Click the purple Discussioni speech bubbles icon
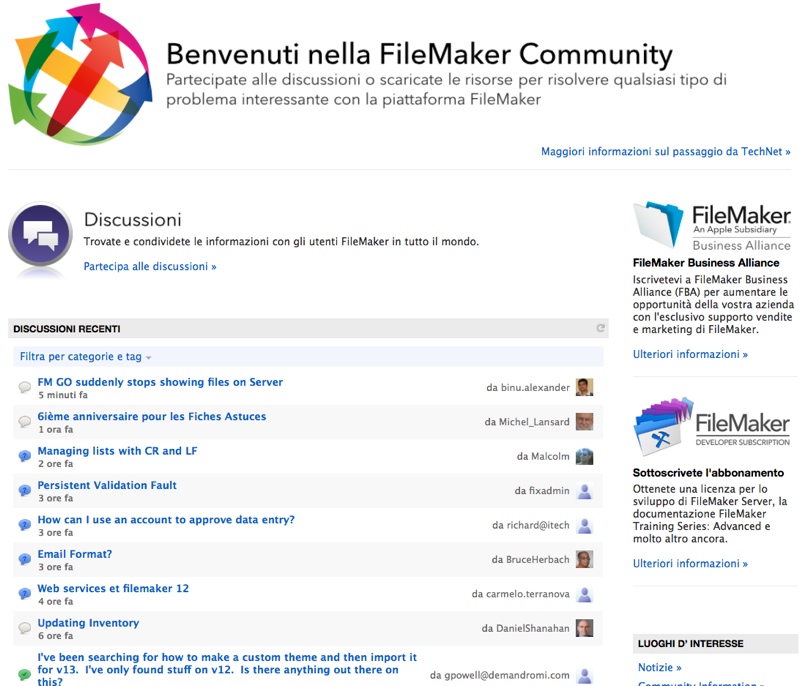Screen dimensions: 800x686 40,235
